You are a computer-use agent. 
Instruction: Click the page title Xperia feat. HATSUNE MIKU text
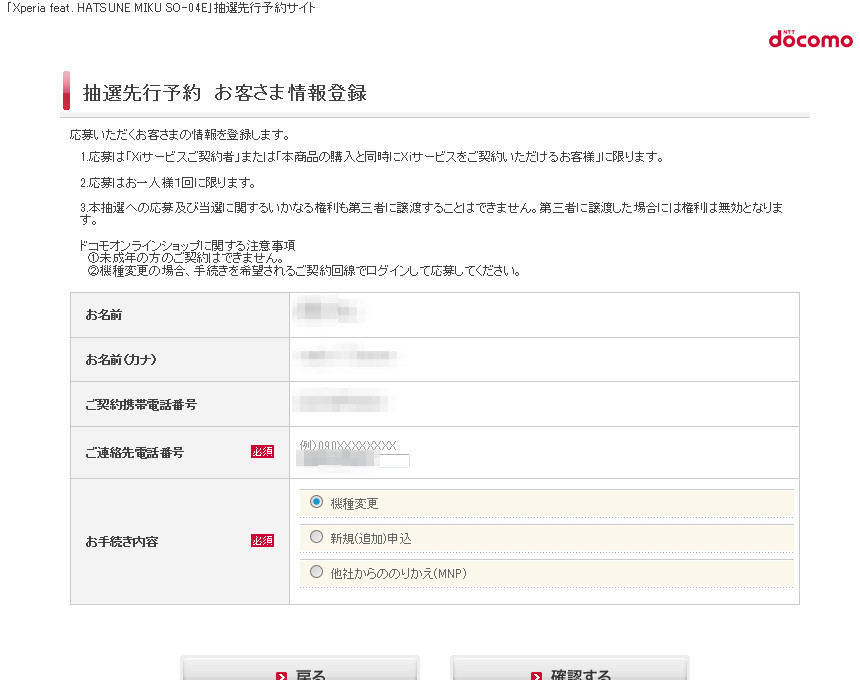pos(161,8)
